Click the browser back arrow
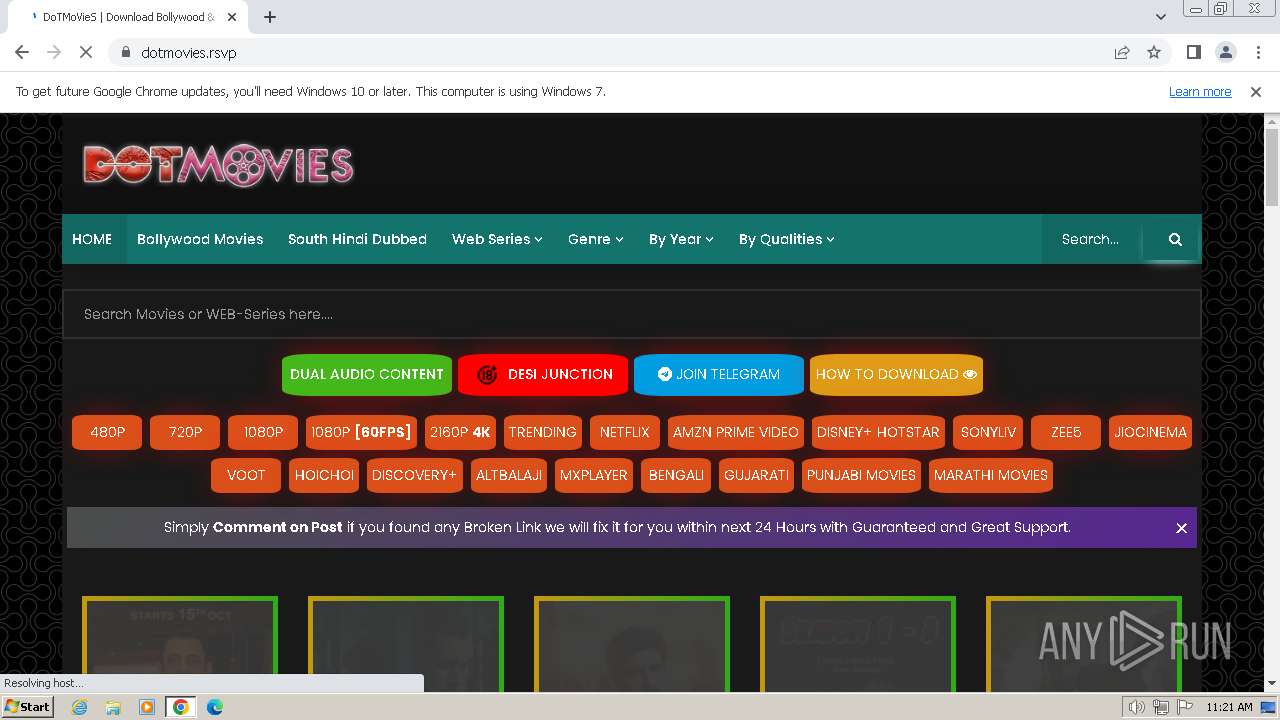This screenshot has width=1280, height=720. (22, 52)
